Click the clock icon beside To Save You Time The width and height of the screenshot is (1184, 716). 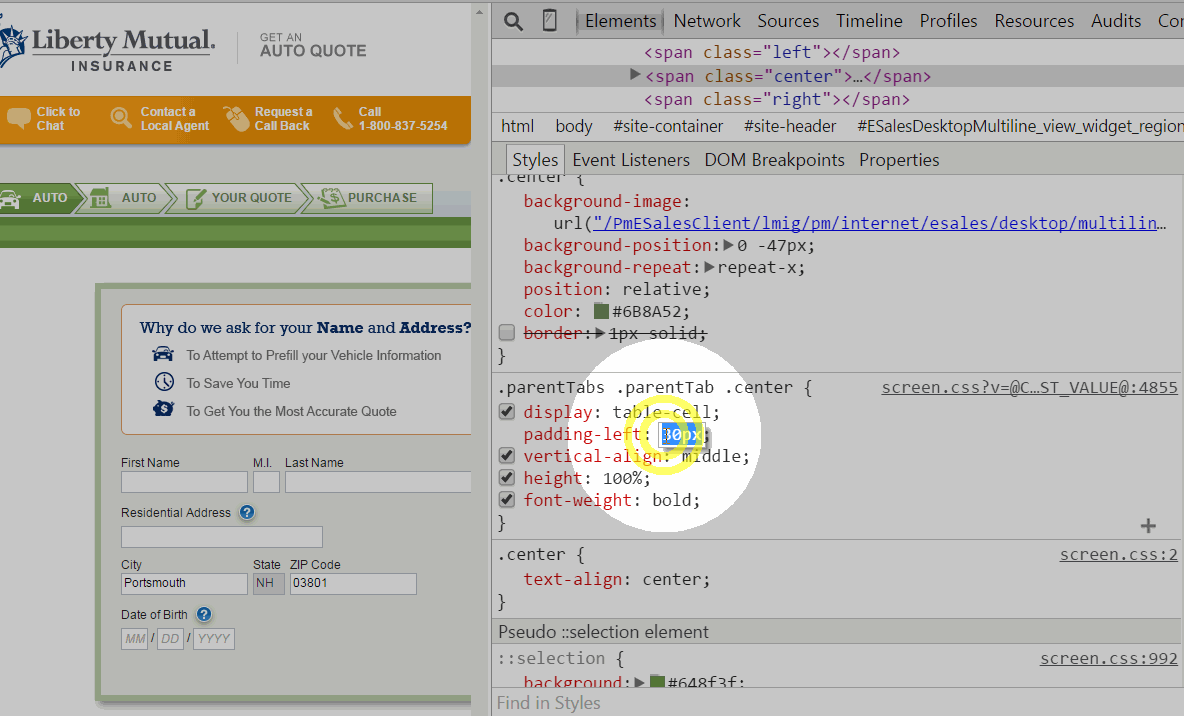pos(164,382)
